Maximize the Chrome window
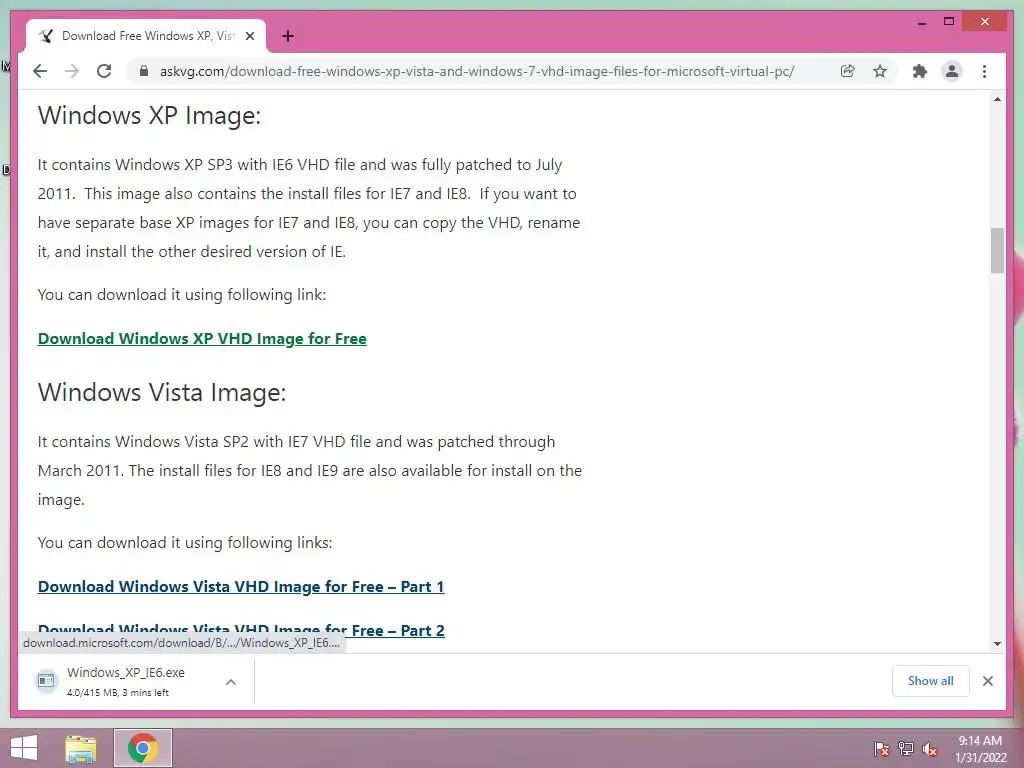Screen dimensions: 1024x768 (x=949, y=22)
